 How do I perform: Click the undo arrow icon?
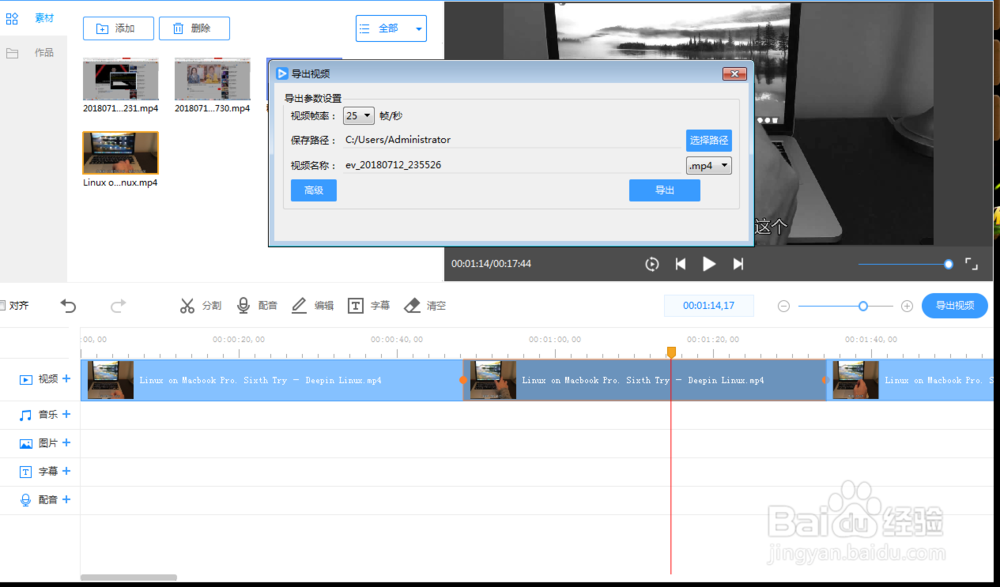pos(68,306)
